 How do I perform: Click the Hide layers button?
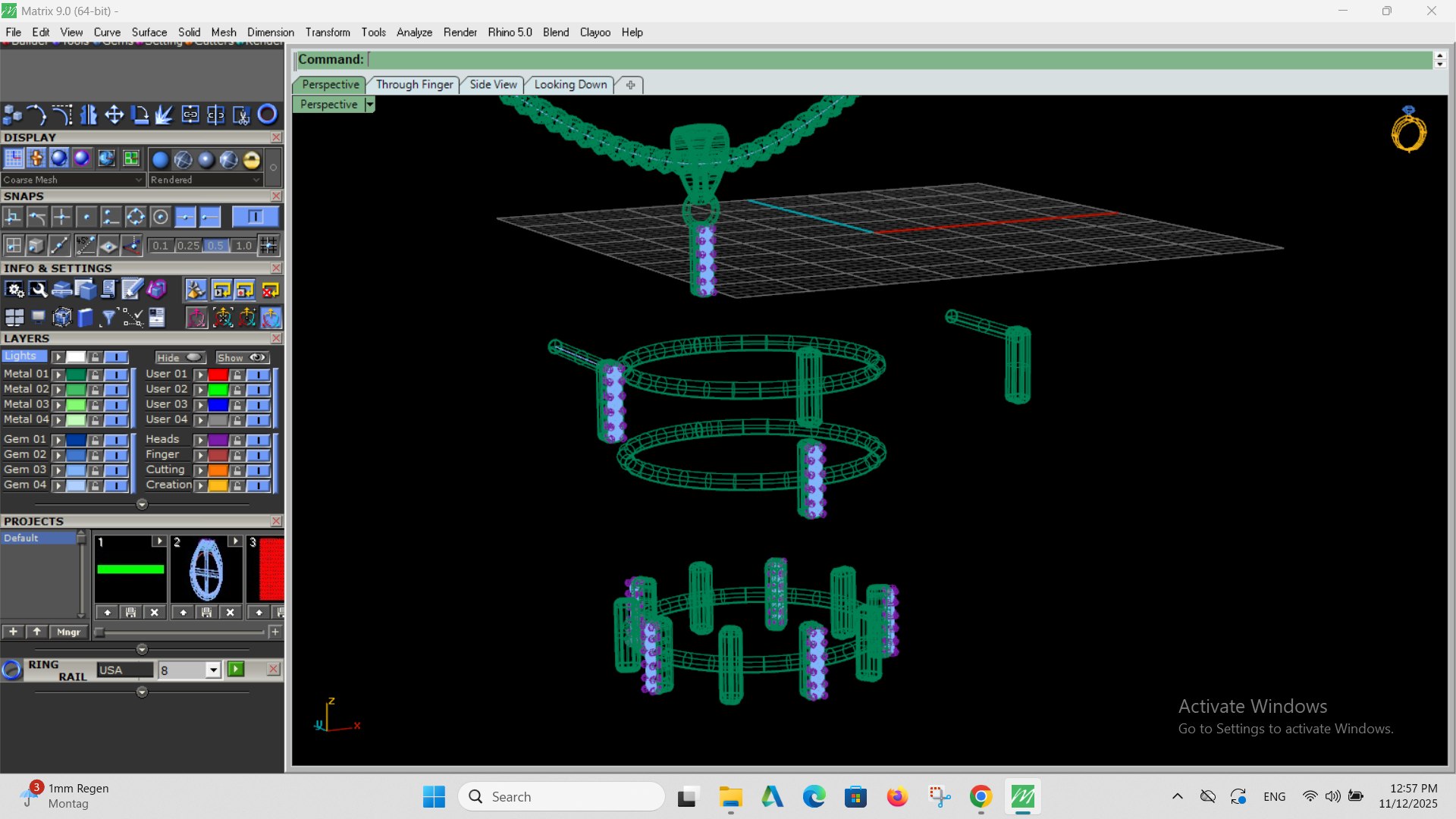[180, 358]
